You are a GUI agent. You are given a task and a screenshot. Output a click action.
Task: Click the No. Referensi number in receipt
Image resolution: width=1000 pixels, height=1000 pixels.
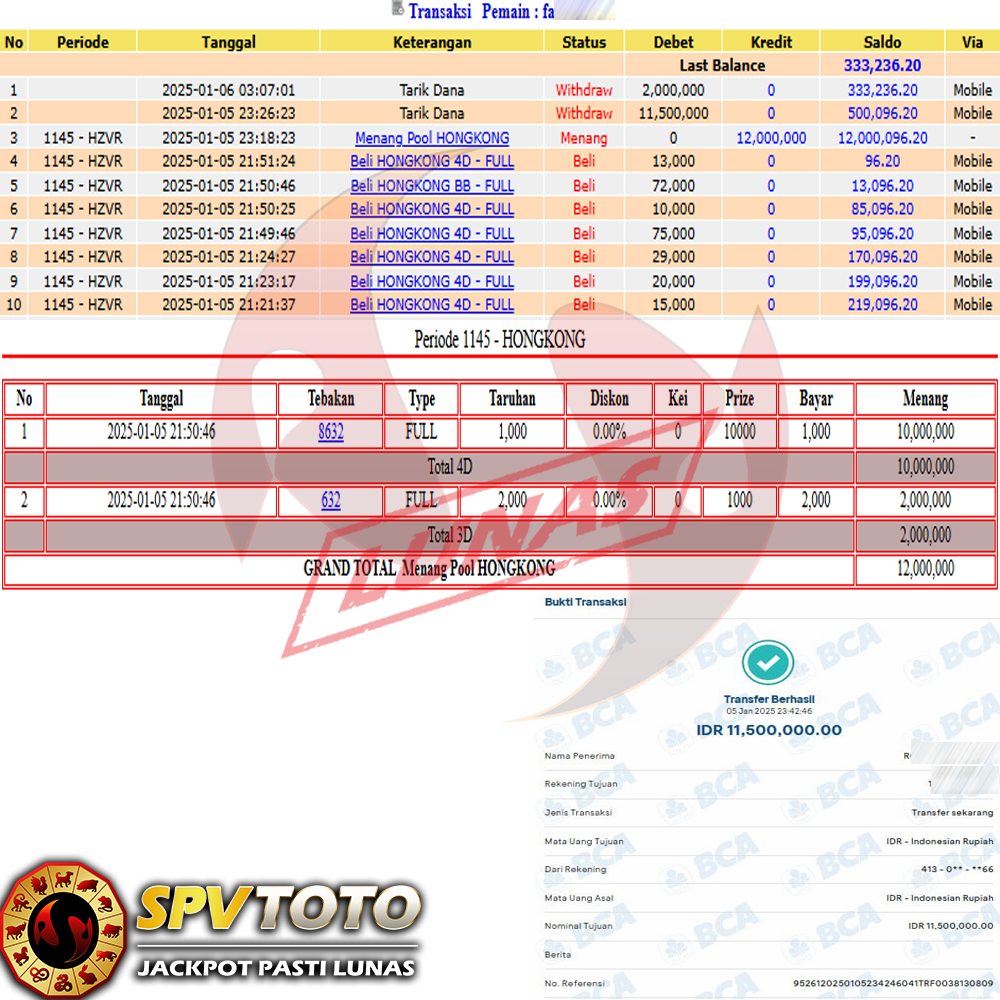(892, 984)
